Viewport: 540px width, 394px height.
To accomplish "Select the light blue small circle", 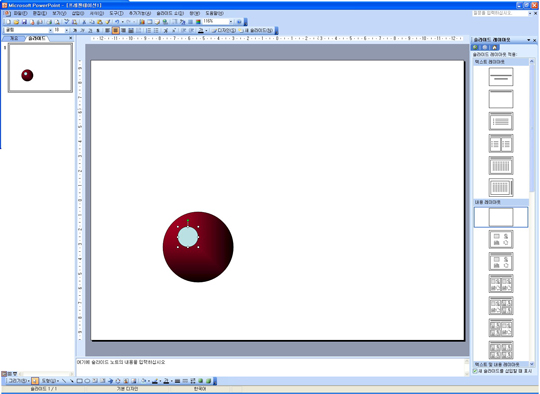I will [188, 237].
